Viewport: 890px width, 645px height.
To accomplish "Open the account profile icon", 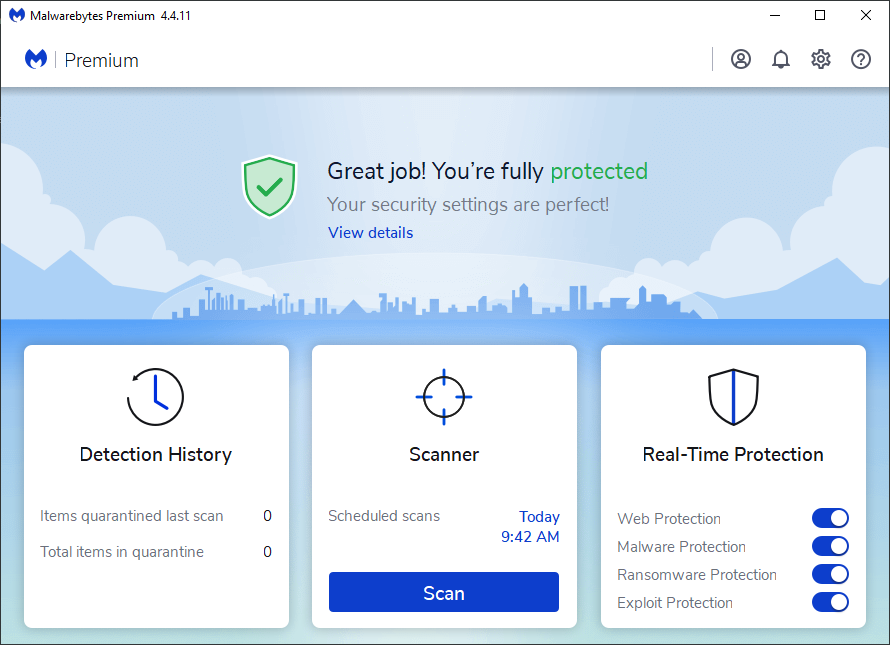I will pos(741,59).
